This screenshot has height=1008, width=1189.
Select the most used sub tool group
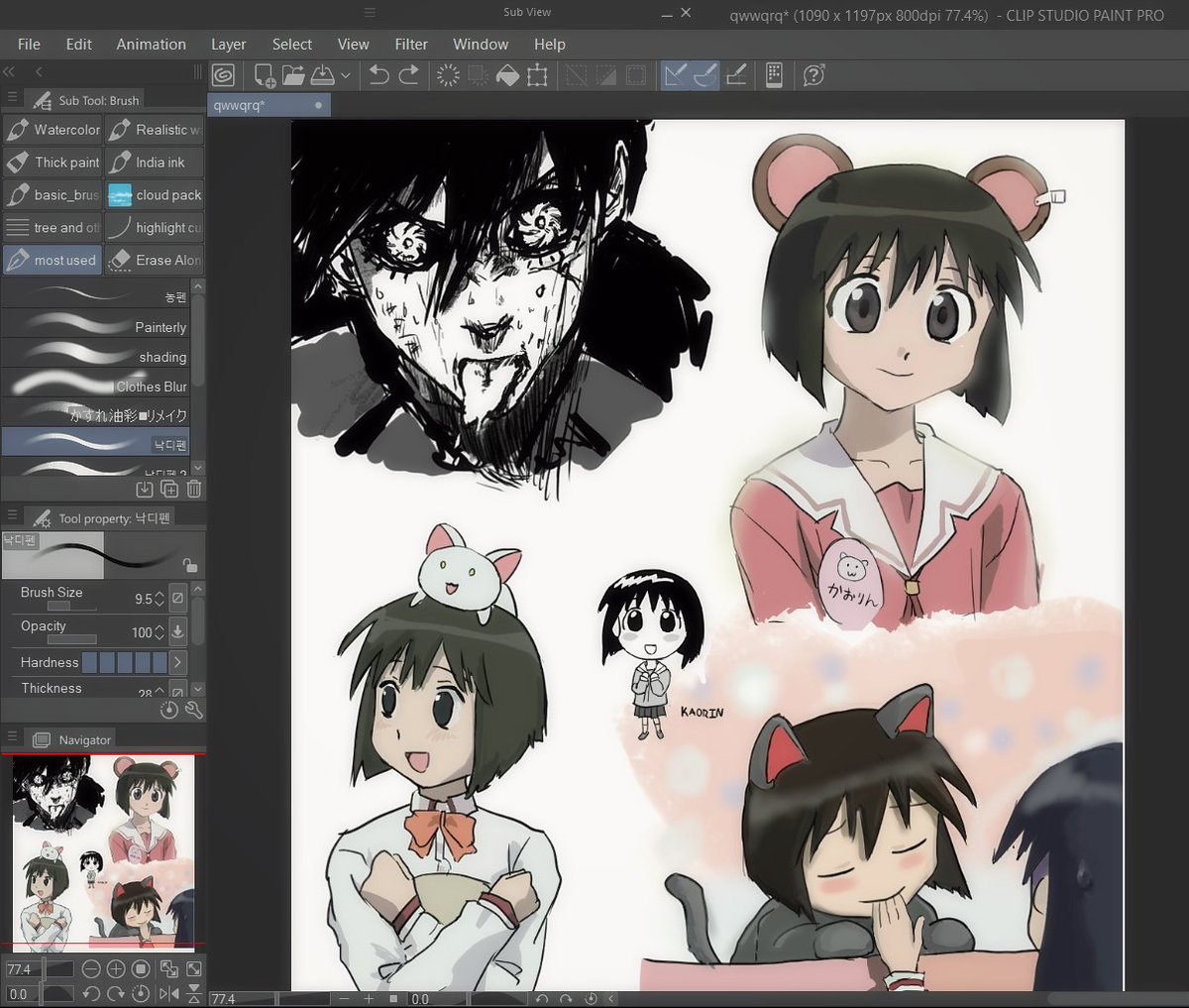(x=53, y=261)
